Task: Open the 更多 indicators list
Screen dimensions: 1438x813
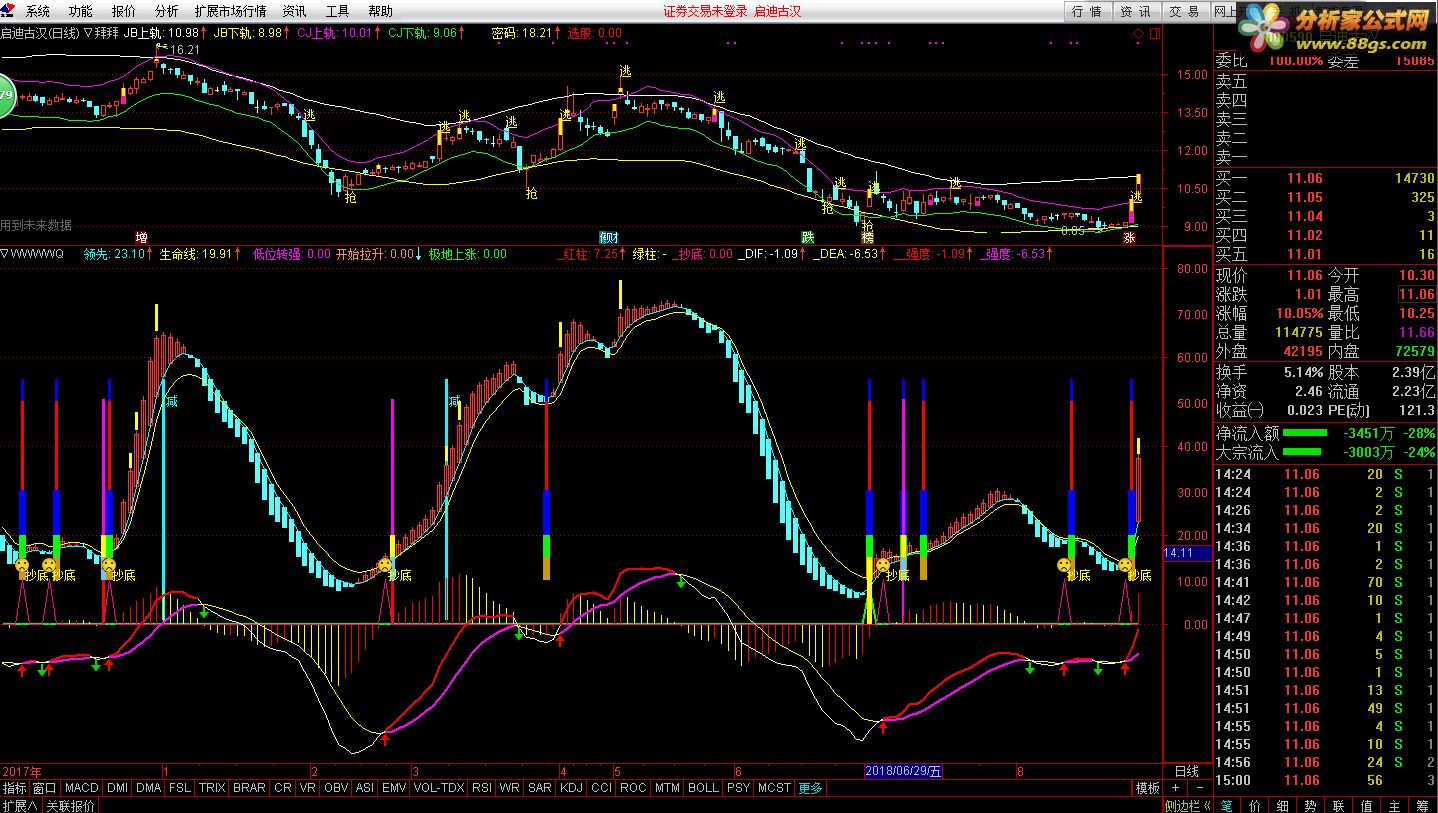Action: pyautogui.click(x=810, y=788)
